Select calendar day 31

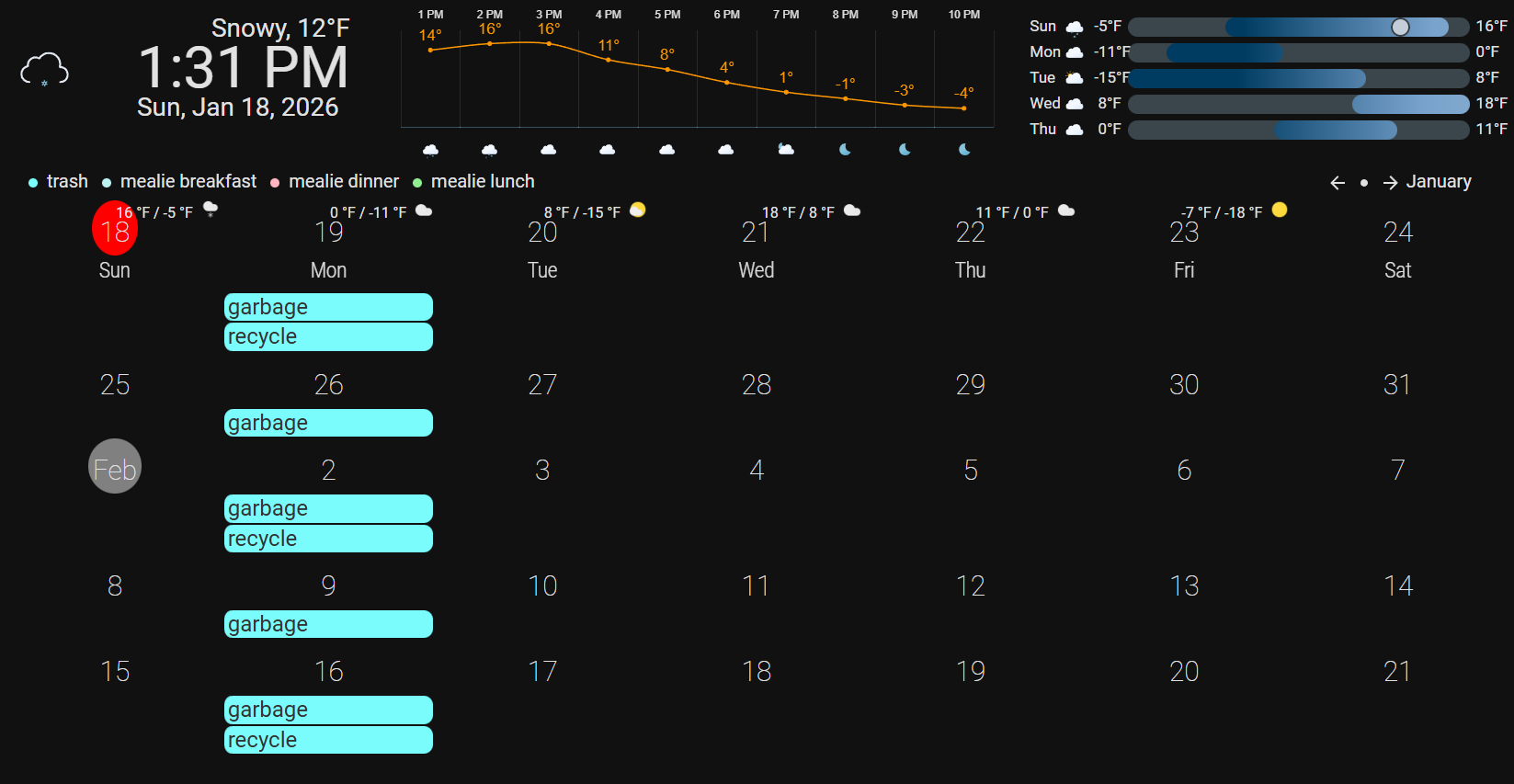click(x=1398, y=384)
